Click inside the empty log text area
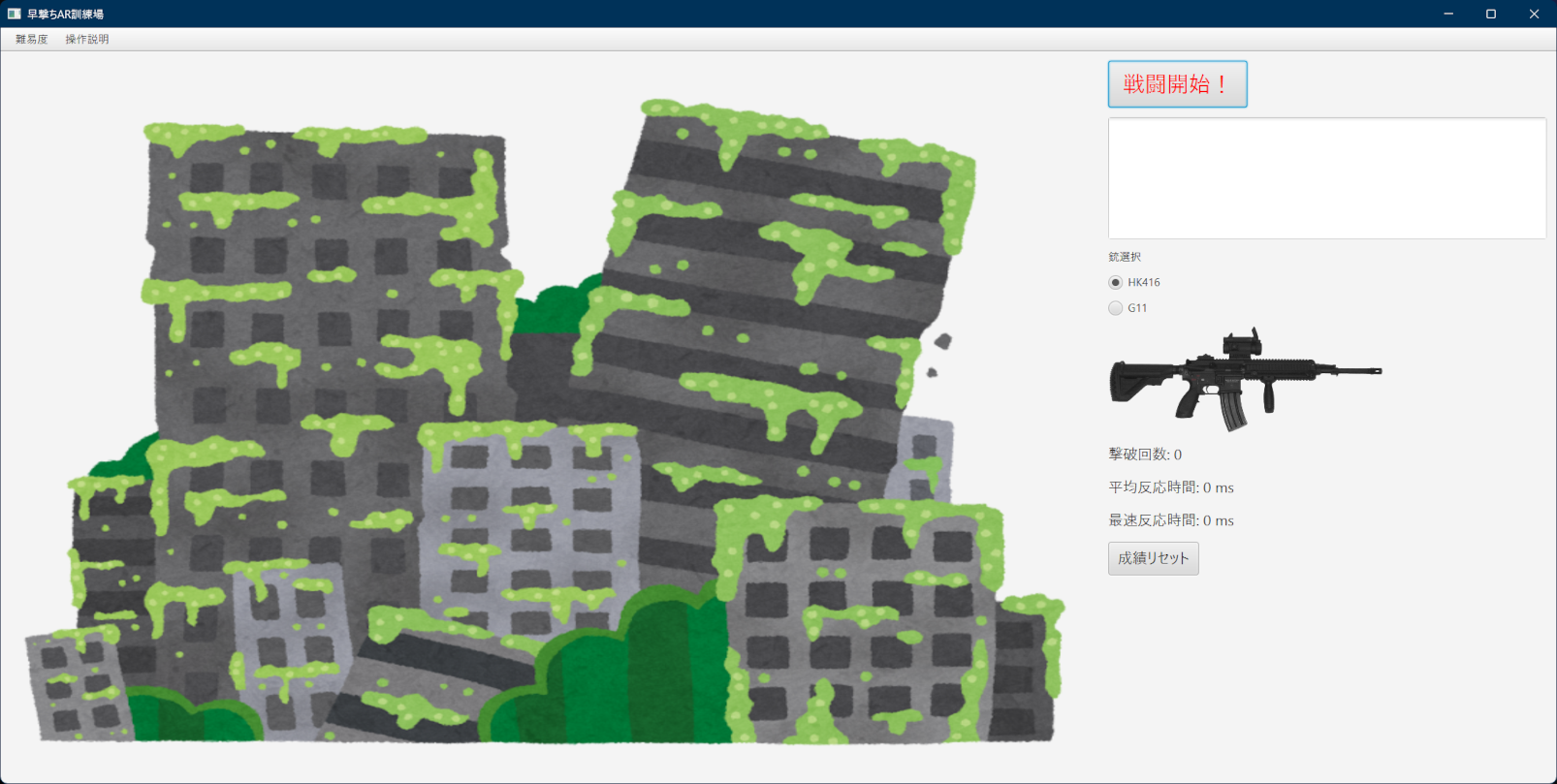This screenshot has height=784, width=1557. click(1326, 178)
